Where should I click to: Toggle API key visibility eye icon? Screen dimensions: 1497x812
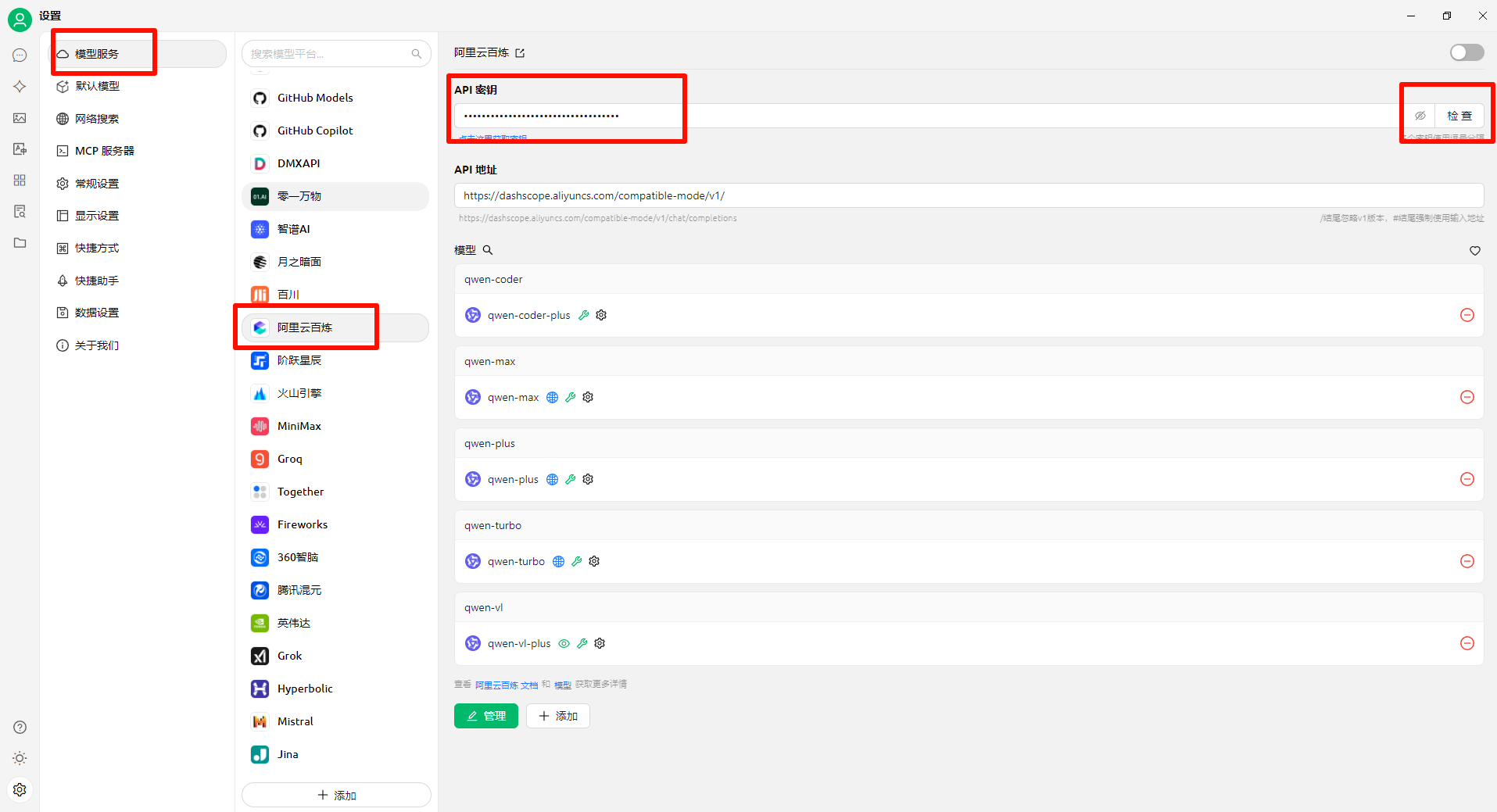pyautogui.click(x=1420, y=116)
